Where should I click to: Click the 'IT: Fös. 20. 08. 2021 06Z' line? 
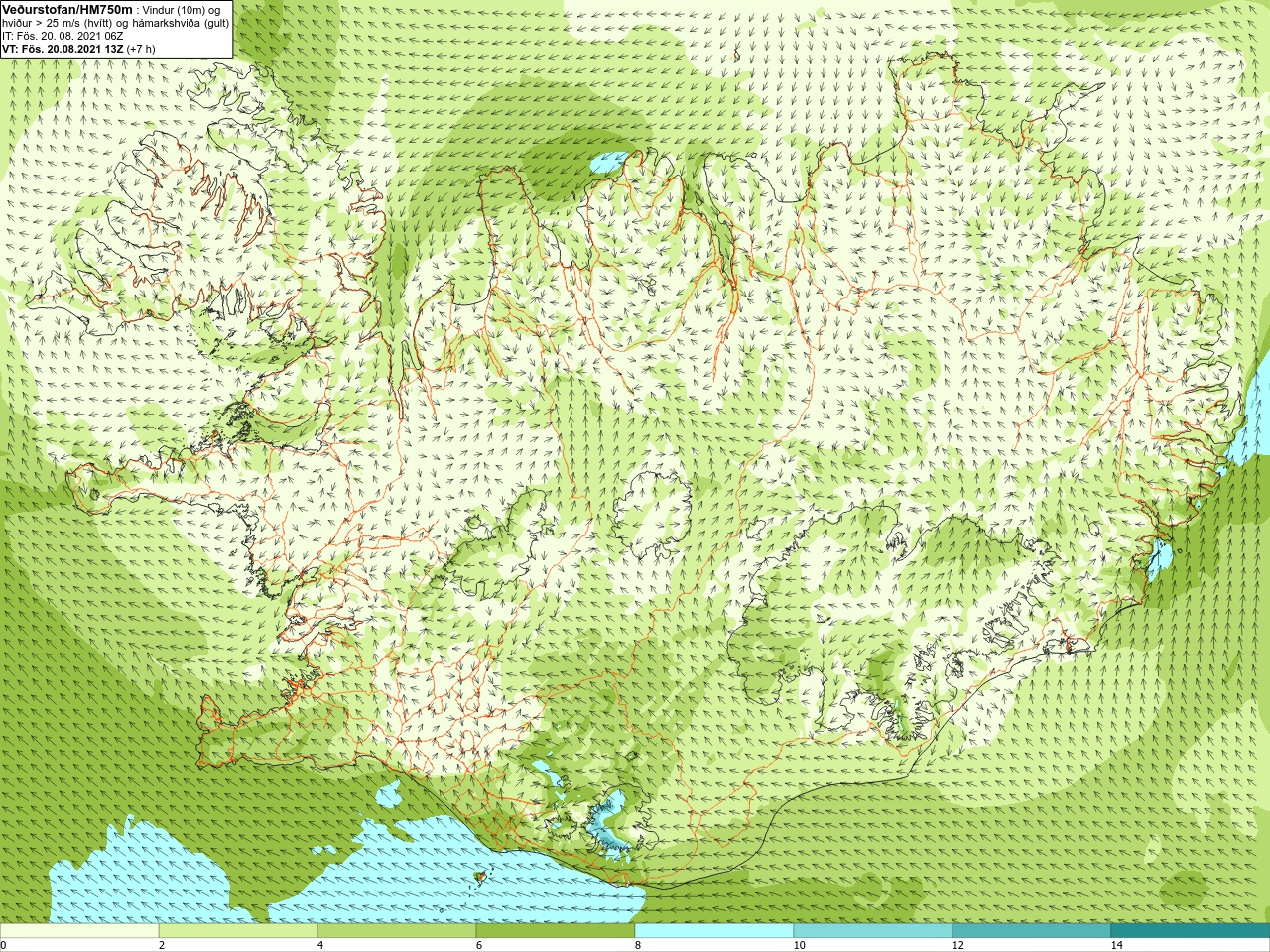[63, 36]
